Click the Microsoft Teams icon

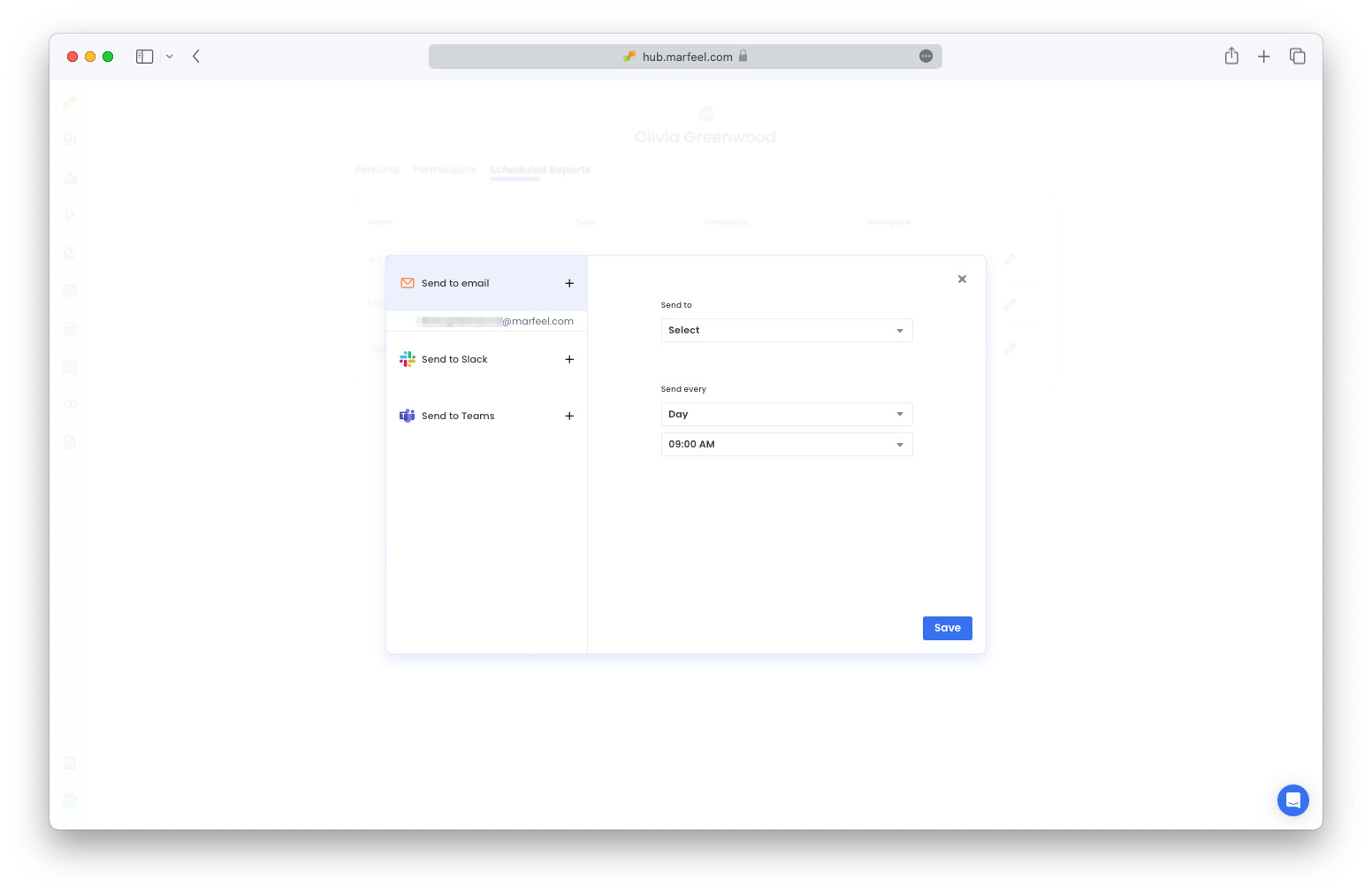coord(408,416)
